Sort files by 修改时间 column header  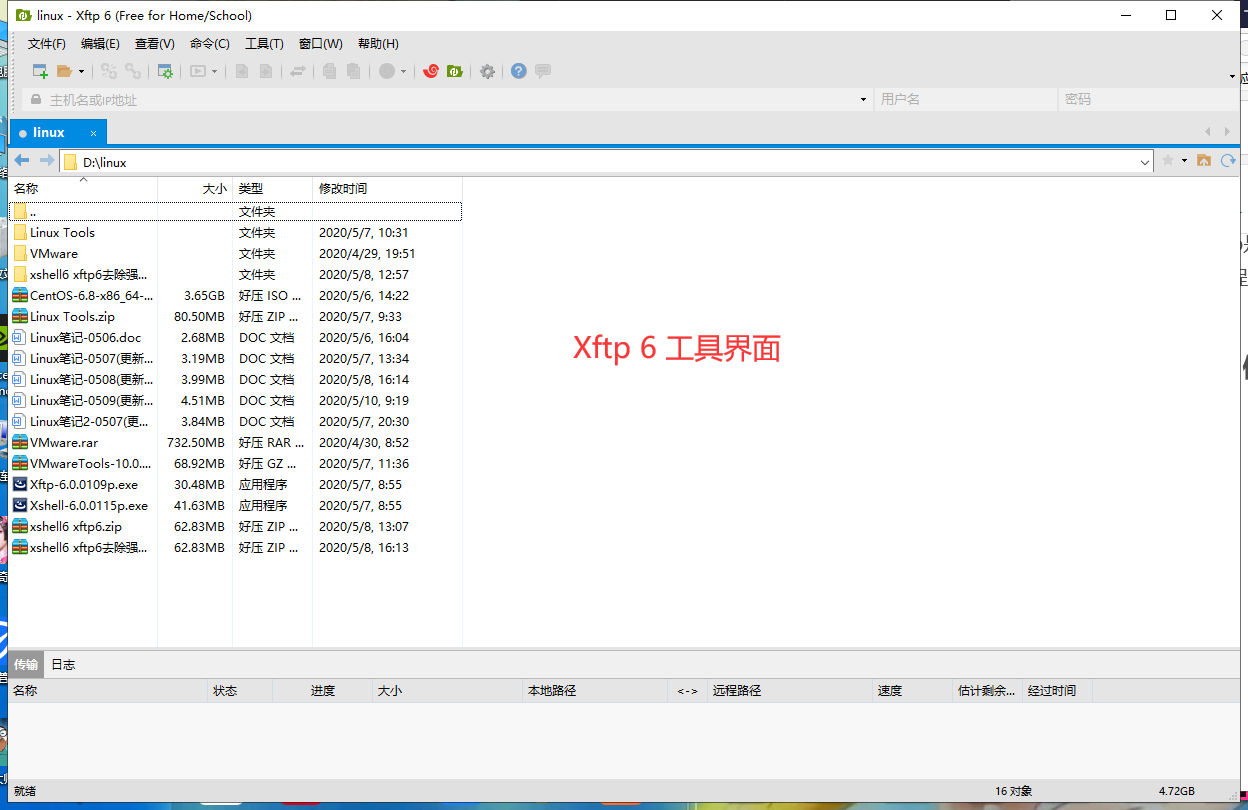(387, 188)
